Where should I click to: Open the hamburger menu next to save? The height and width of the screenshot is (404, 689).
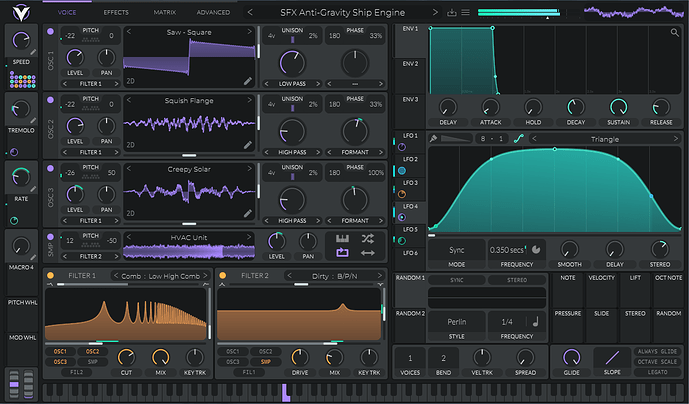pos(467,13)
